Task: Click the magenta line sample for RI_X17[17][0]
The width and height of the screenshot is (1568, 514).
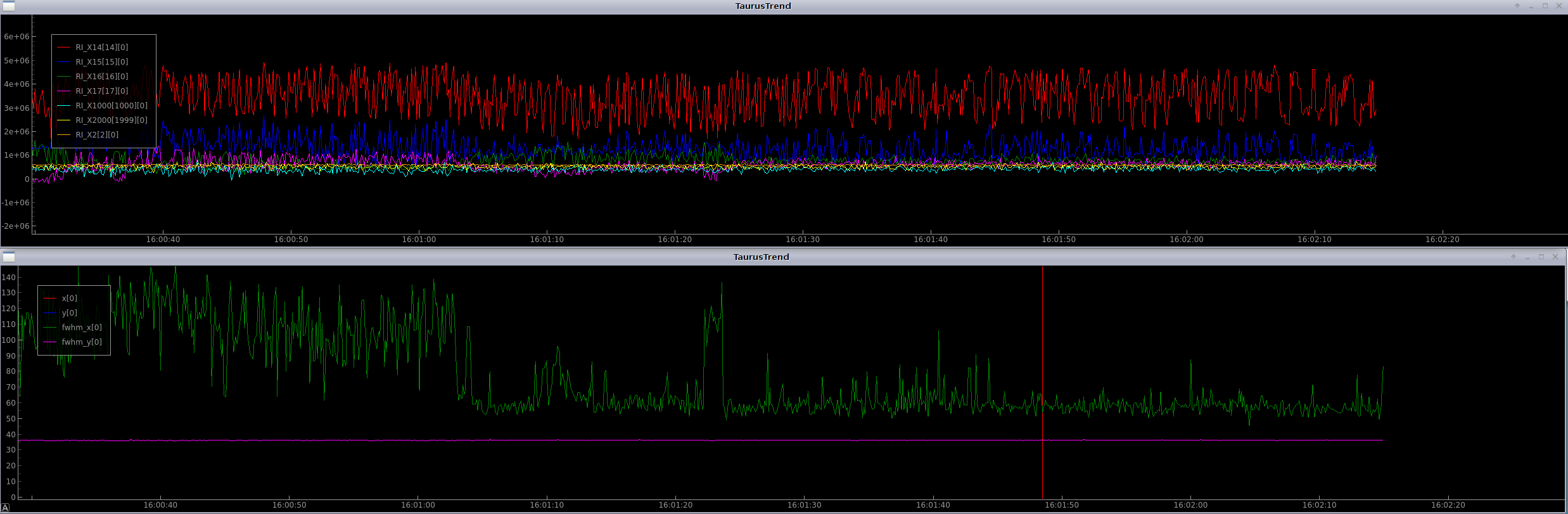Action: [x=64, y=91]
